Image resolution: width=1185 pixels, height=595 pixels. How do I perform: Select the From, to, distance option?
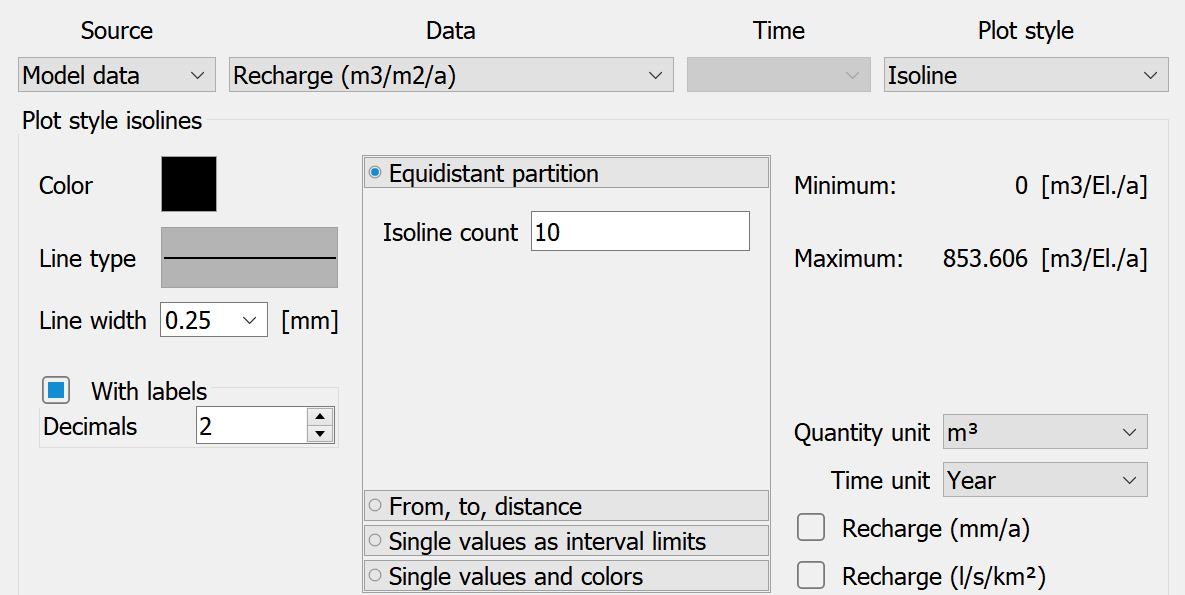(x=566, y=506)
